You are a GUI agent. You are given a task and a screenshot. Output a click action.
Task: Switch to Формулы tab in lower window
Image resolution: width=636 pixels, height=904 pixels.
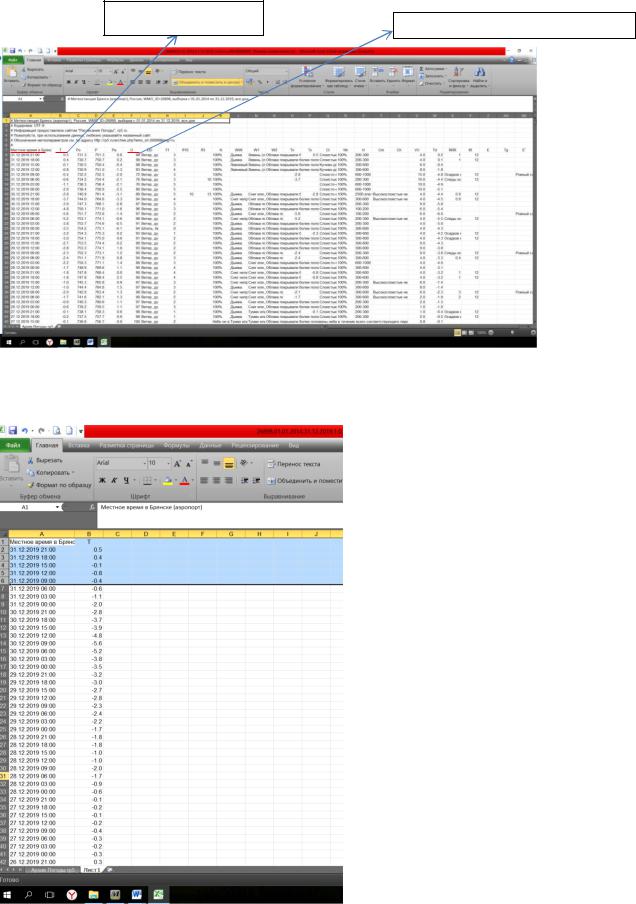coord(176,445)
